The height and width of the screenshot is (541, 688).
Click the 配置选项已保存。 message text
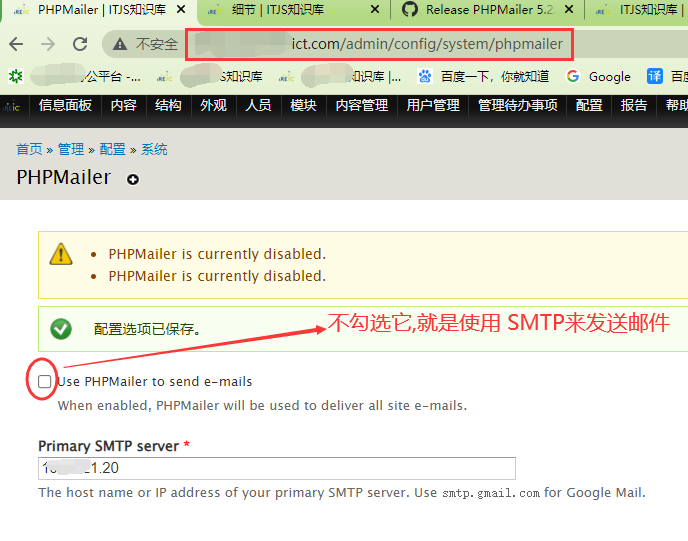point(147,329)
